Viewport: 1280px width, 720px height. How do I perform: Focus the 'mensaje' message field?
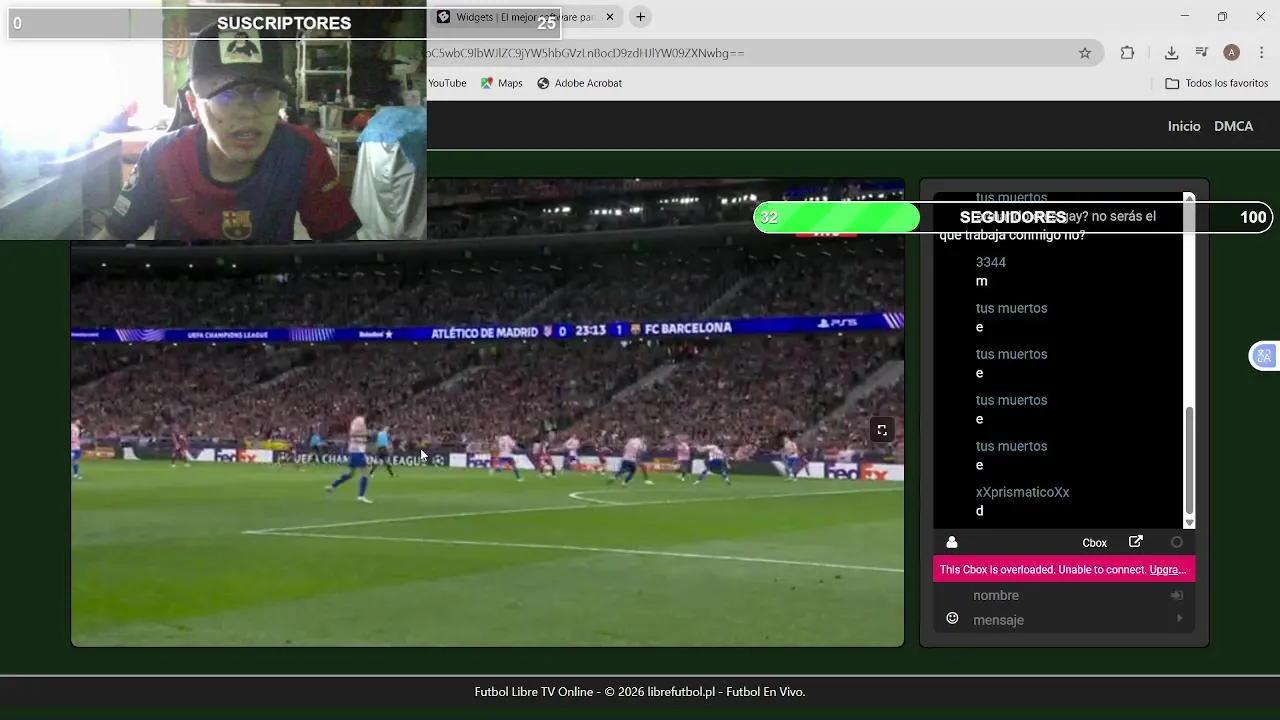click(x=1069, y=620)
